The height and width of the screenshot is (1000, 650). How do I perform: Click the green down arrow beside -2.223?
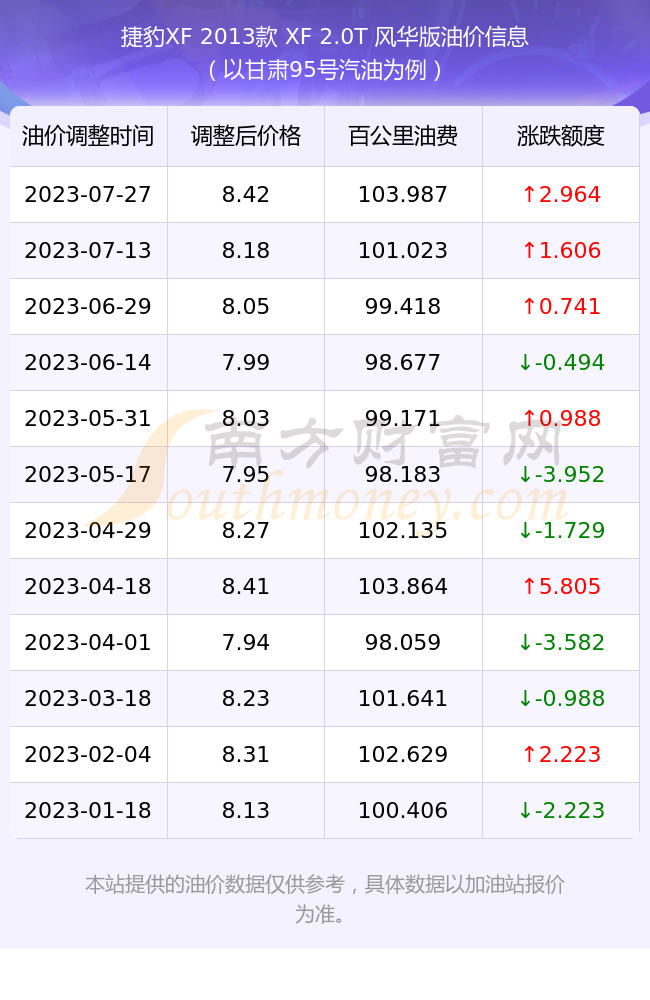tap(525, 811)
